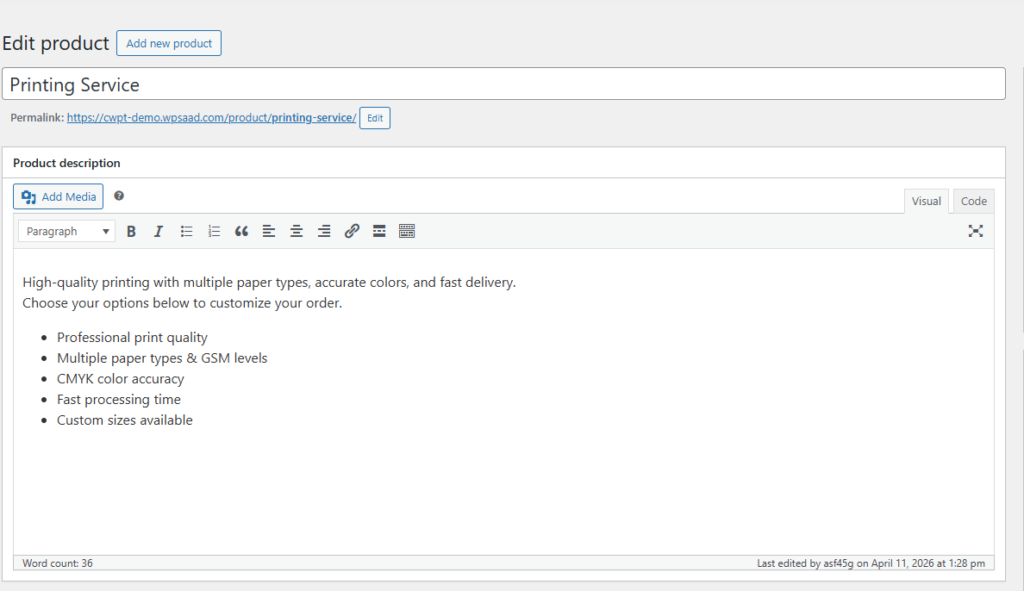This screenshot has width=1024, height=591.
Task: Click the Add new product button
Action: point(168,43)
